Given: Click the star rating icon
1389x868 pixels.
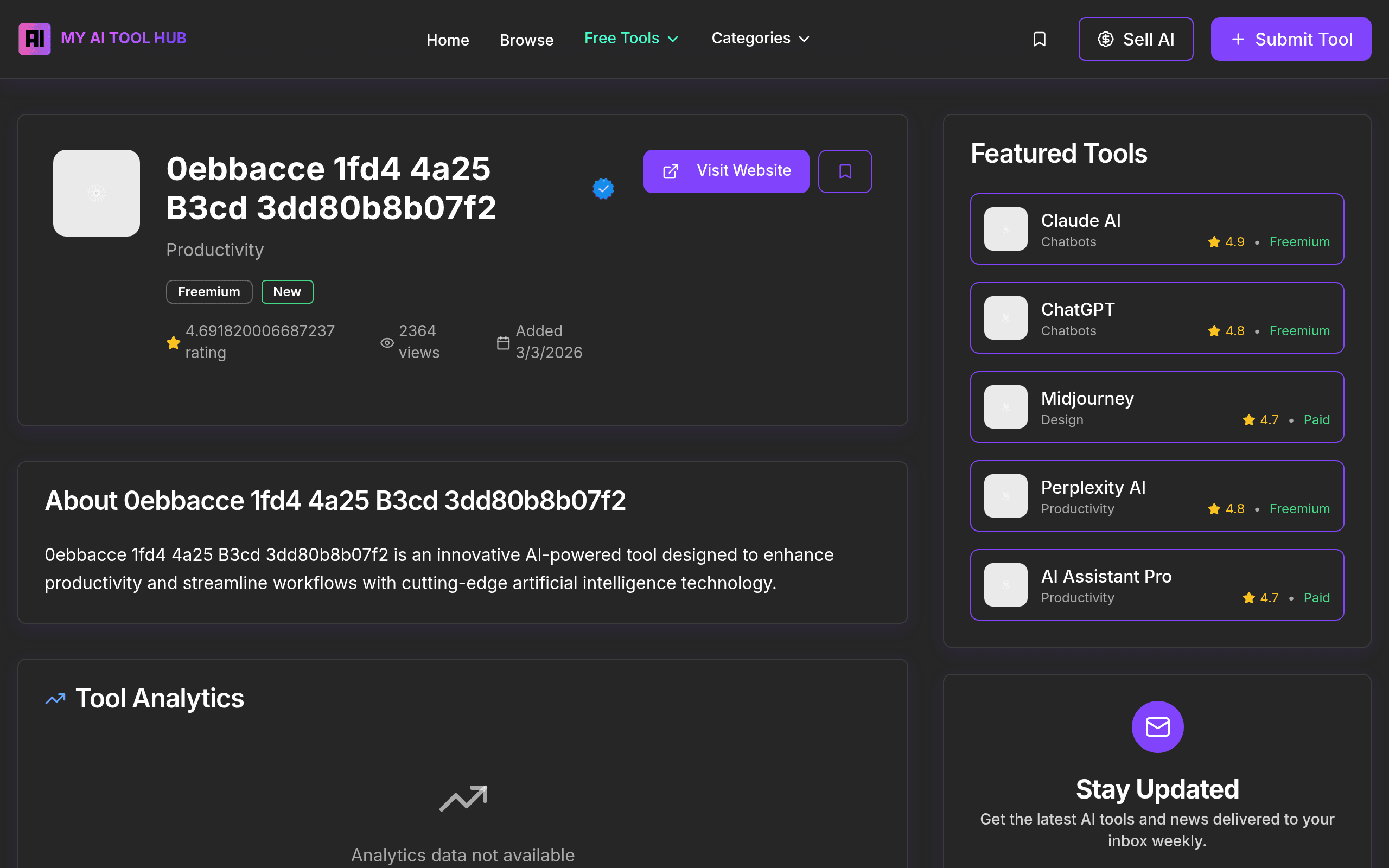Looking at the screenshot, I should (x=173, y=343).
